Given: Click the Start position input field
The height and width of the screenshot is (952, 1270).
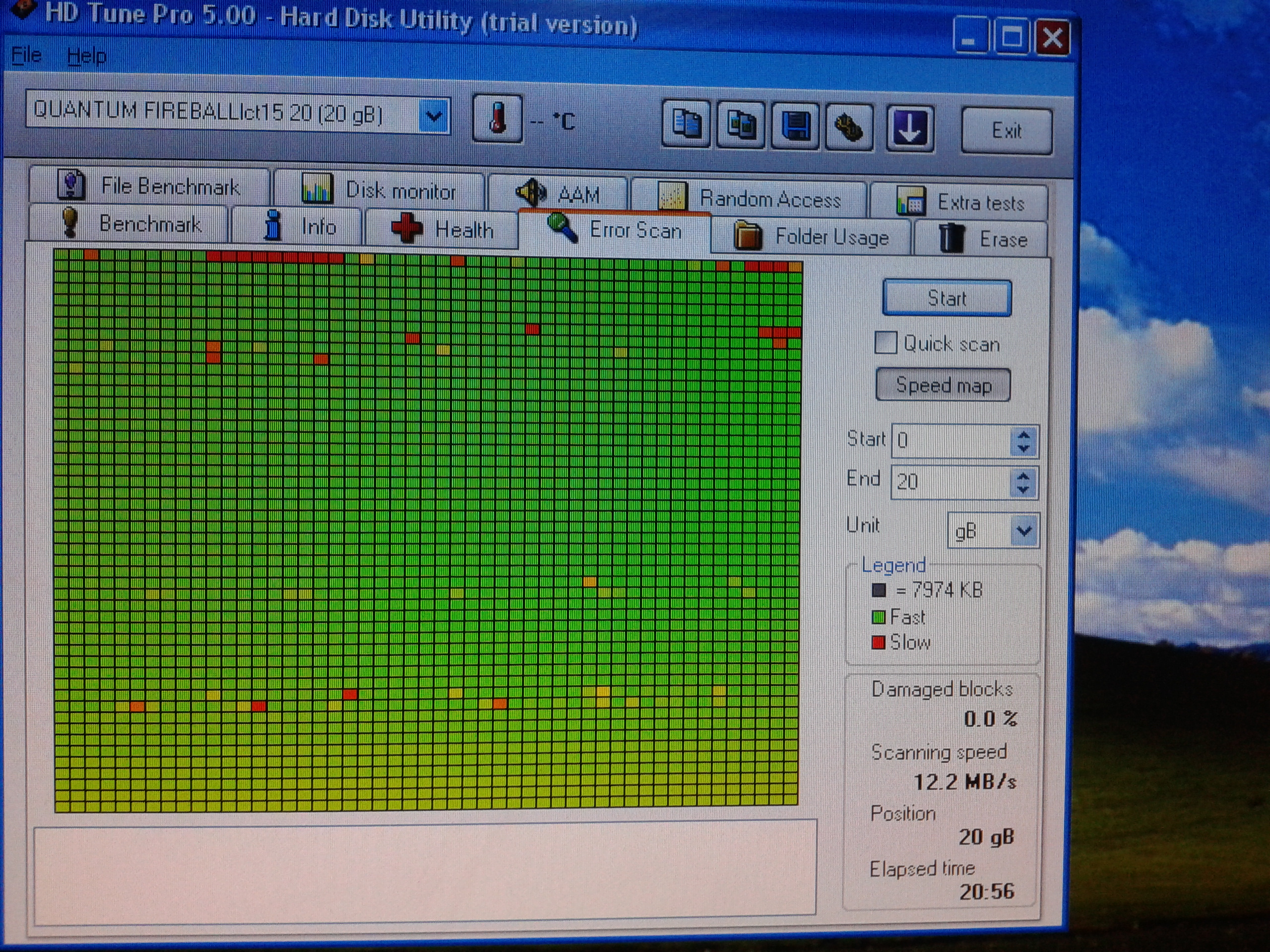Looking at the screenshot, I should pos(951,441).
